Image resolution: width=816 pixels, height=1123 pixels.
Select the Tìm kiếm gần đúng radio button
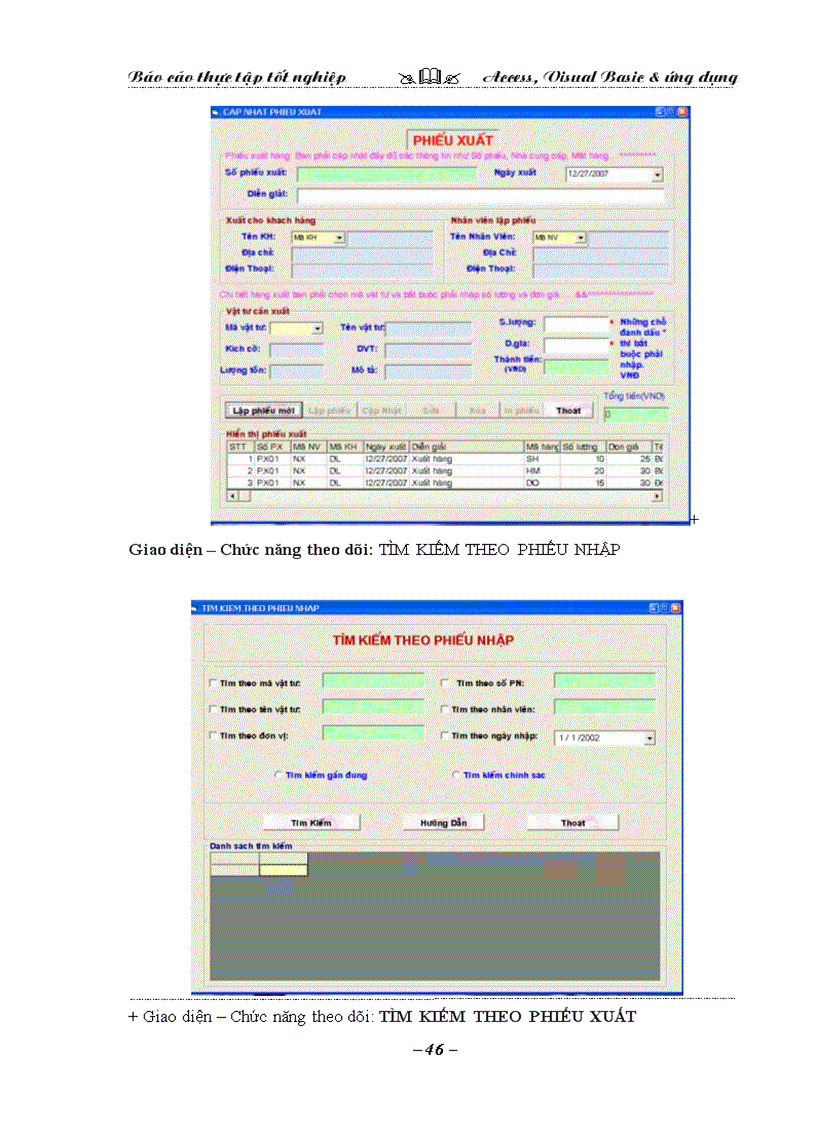tap(277, 774)
